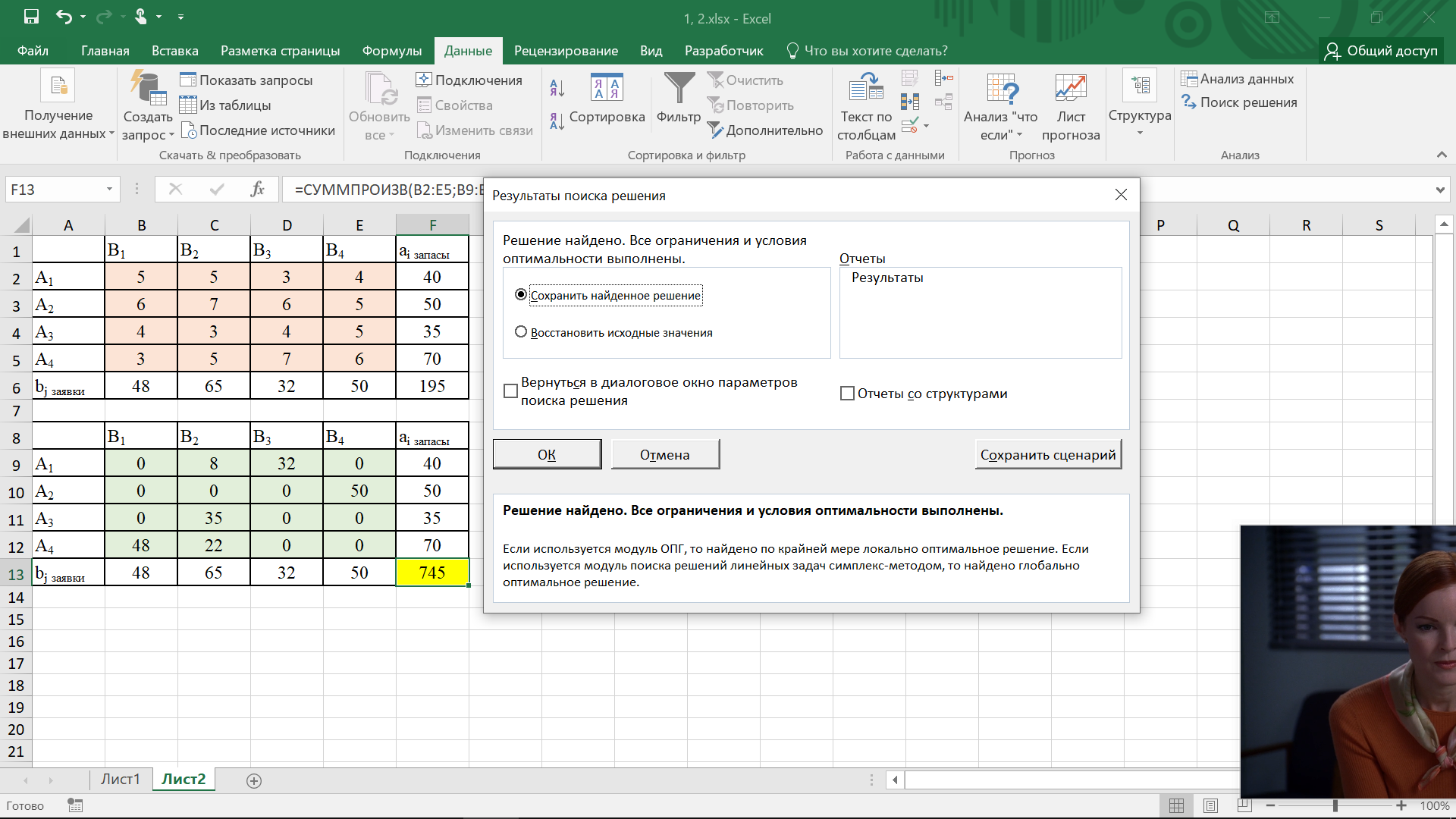Switch to the Формулы ribbon tab

[x=391, y=51]
